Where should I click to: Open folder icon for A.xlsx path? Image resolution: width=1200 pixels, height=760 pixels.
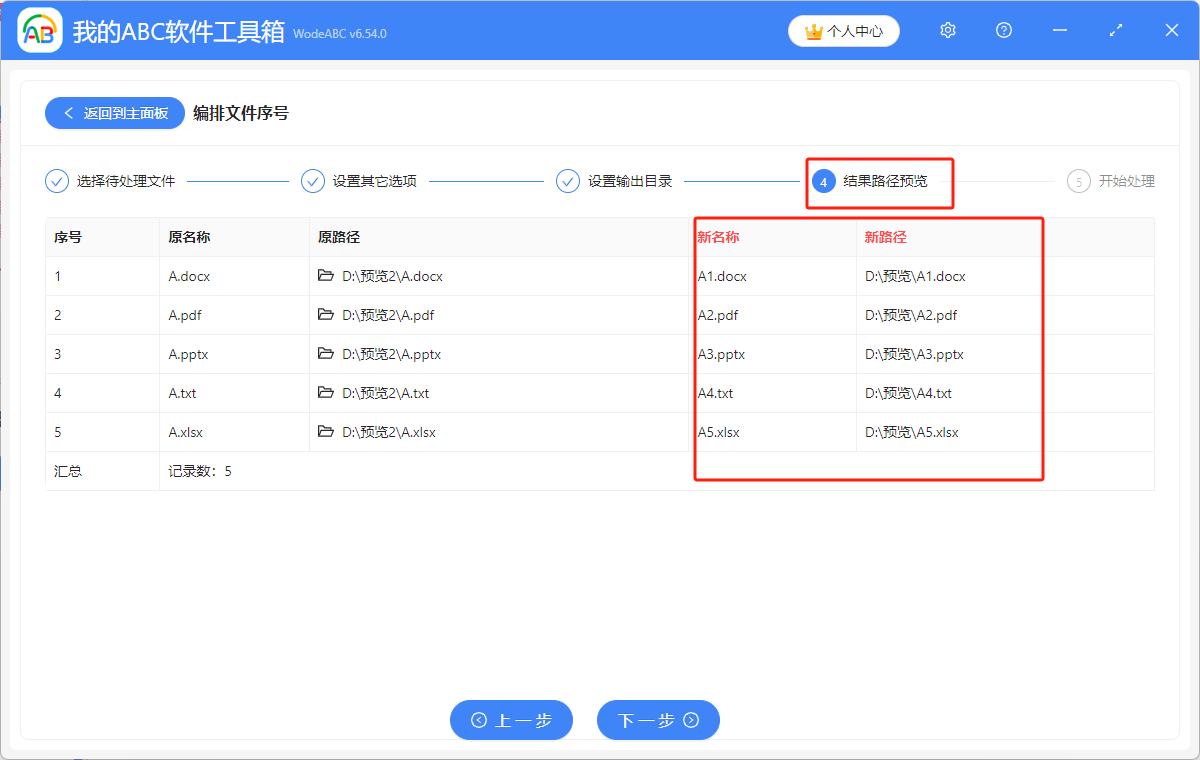[x=326, y=432]
